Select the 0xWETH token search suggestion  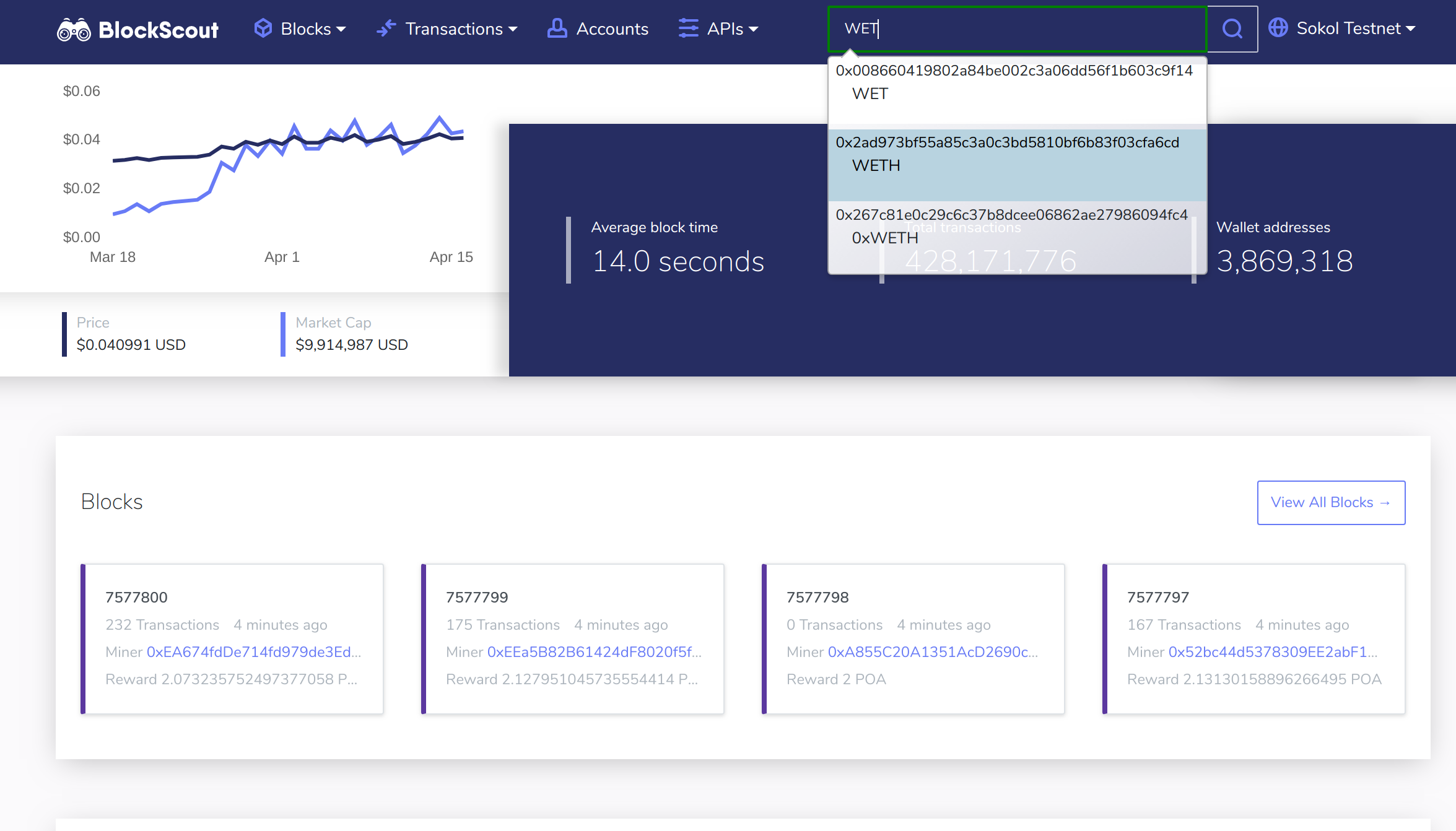[x=1018, y=237]
